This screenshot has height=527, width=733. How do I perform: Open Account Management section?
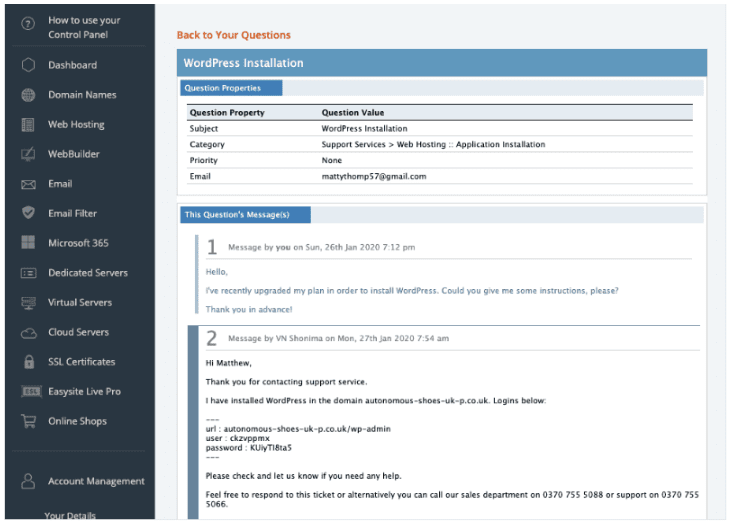[x=96, y=481]
